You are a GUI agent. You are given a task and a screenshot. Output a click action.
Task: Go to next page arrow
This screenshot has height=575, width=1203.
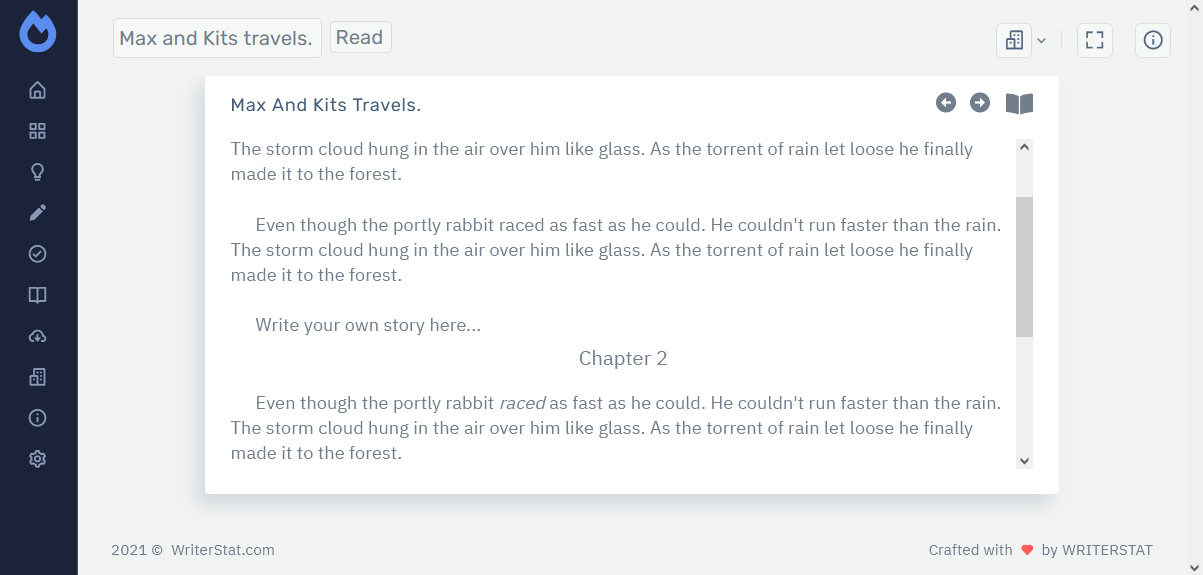tap(980, 103)
